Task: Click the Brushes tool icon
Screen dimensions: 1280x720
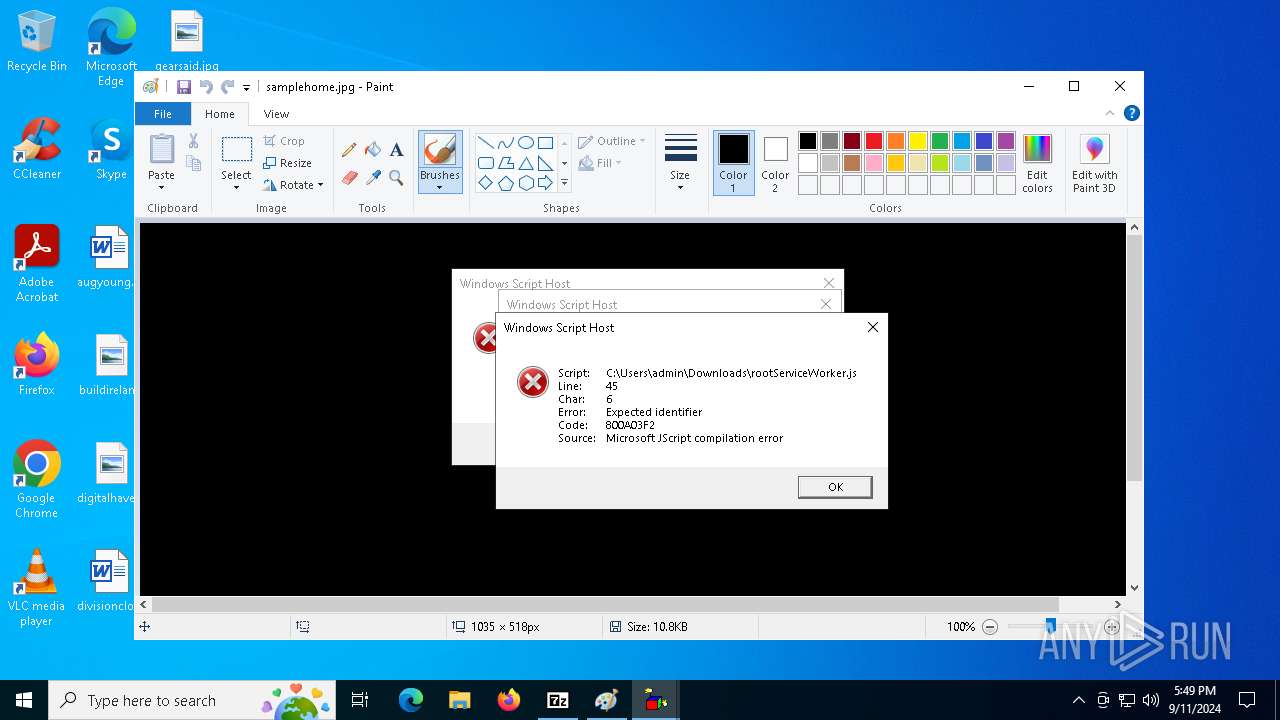Action: click(x=440, y=150)
